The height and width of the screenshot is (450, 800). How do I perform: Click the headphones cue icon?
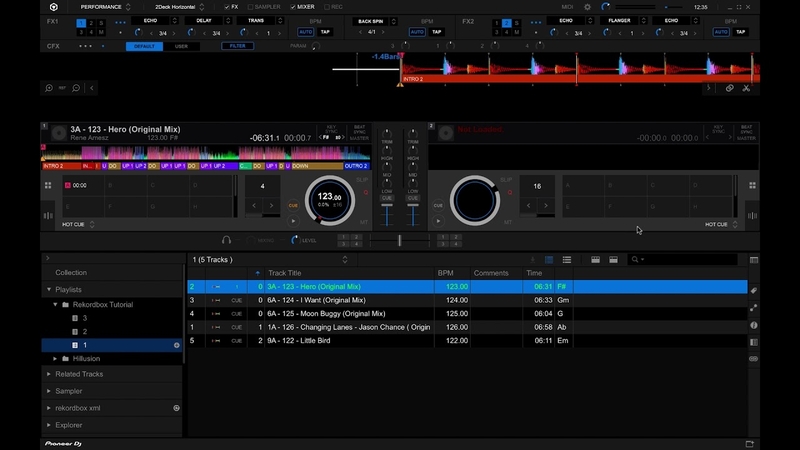(227, 240)
